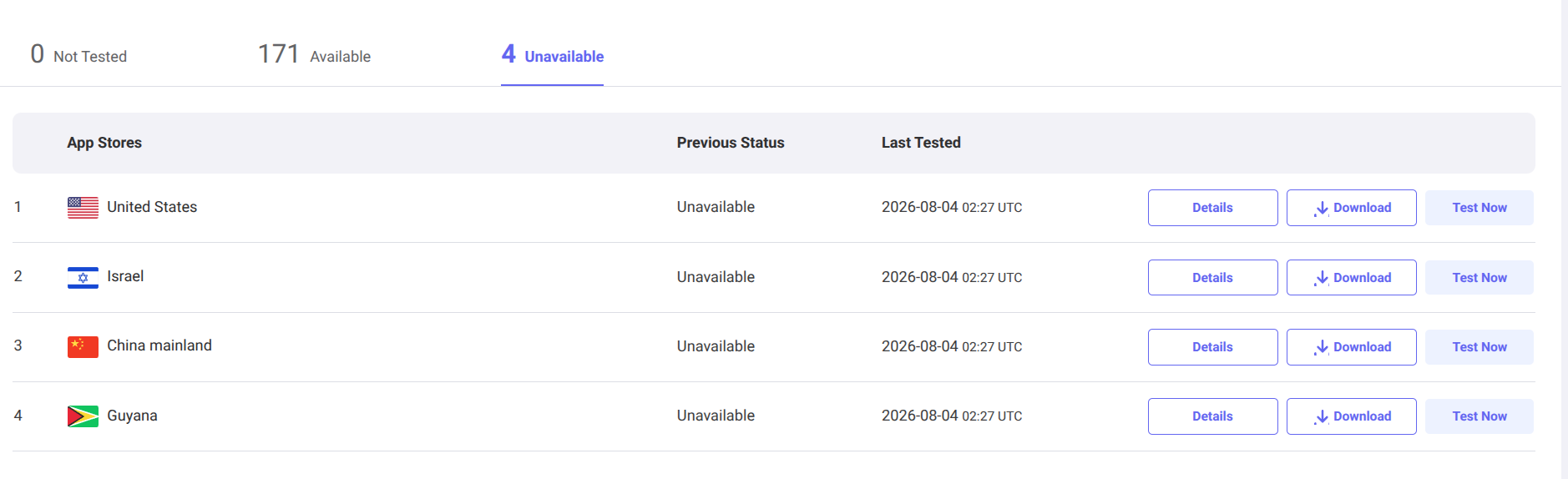This screenshot has height=479, width=1568.
Task: Run Test Now for Israel
Action: click(1479, 278)
